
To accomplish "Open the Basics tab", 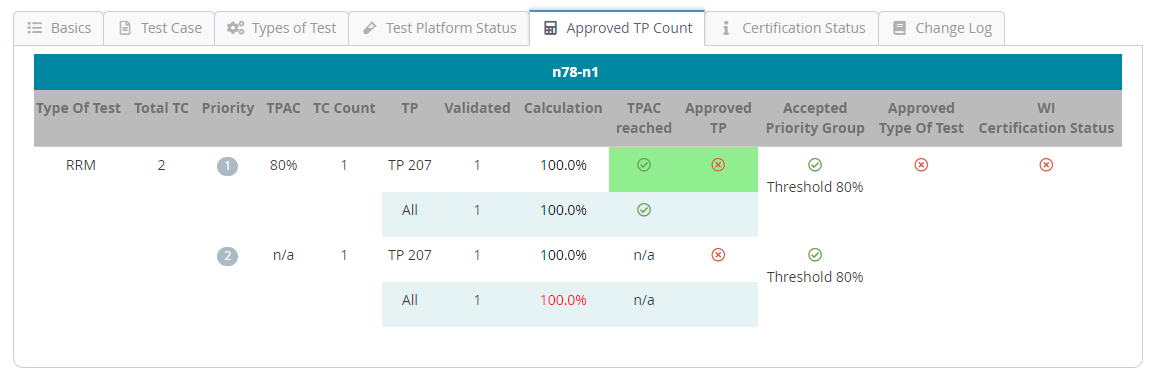I will pyautogui.click(x=59, y=28).
